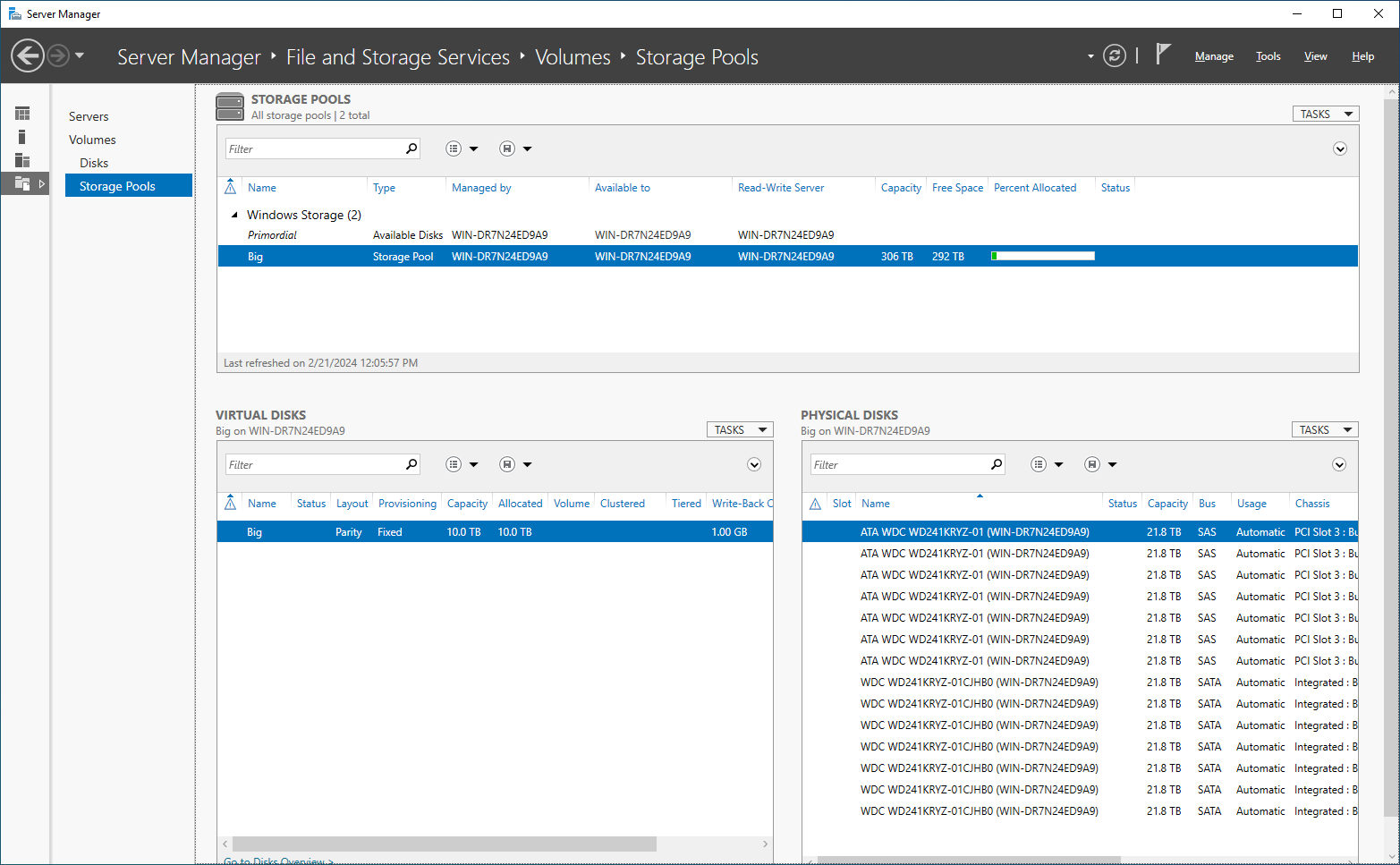
Task: Expand Physical Disks filter criteria chevron
Action: click(1339, 464)
